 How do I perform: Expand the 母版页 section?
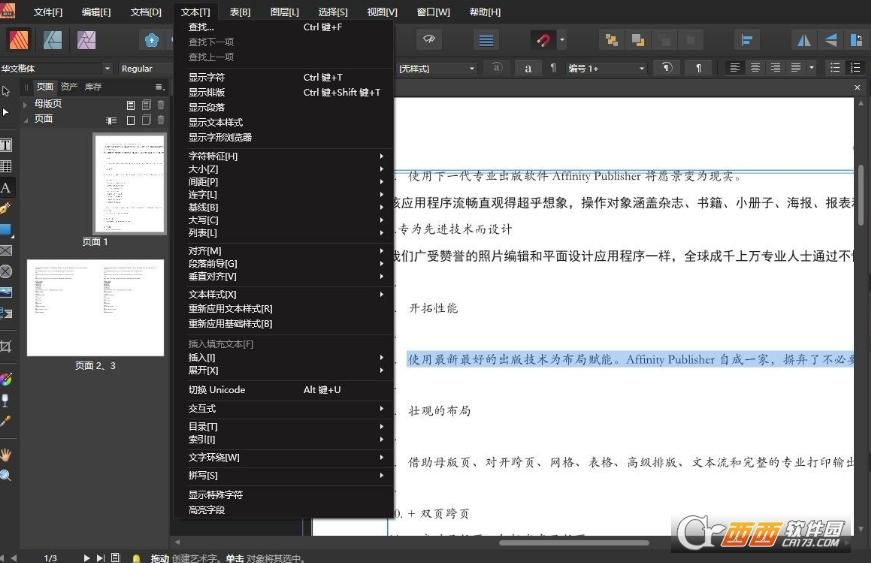click(x=25, y=104)
